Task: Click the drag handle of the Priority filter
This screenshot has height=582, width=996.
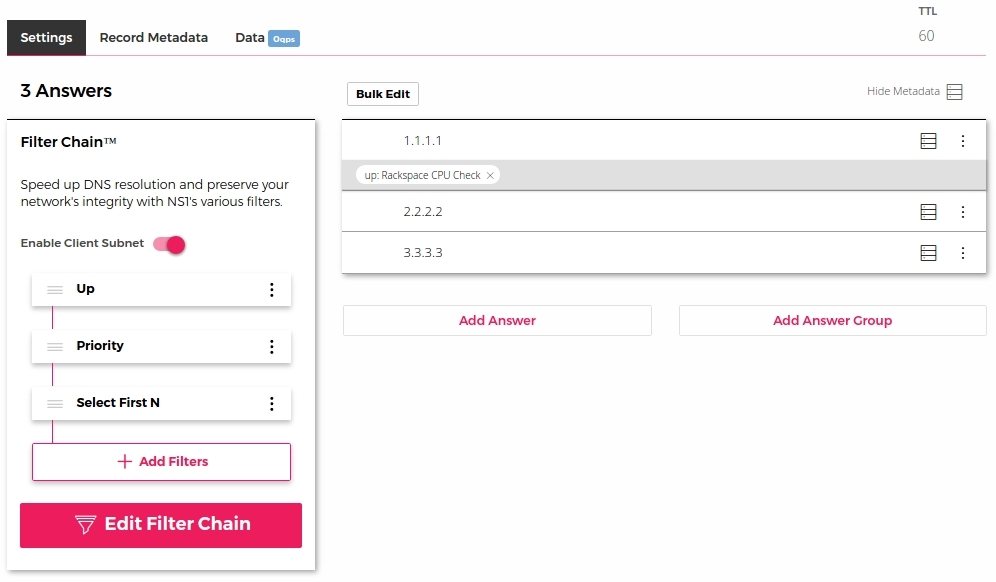Action: pos(55,346)
